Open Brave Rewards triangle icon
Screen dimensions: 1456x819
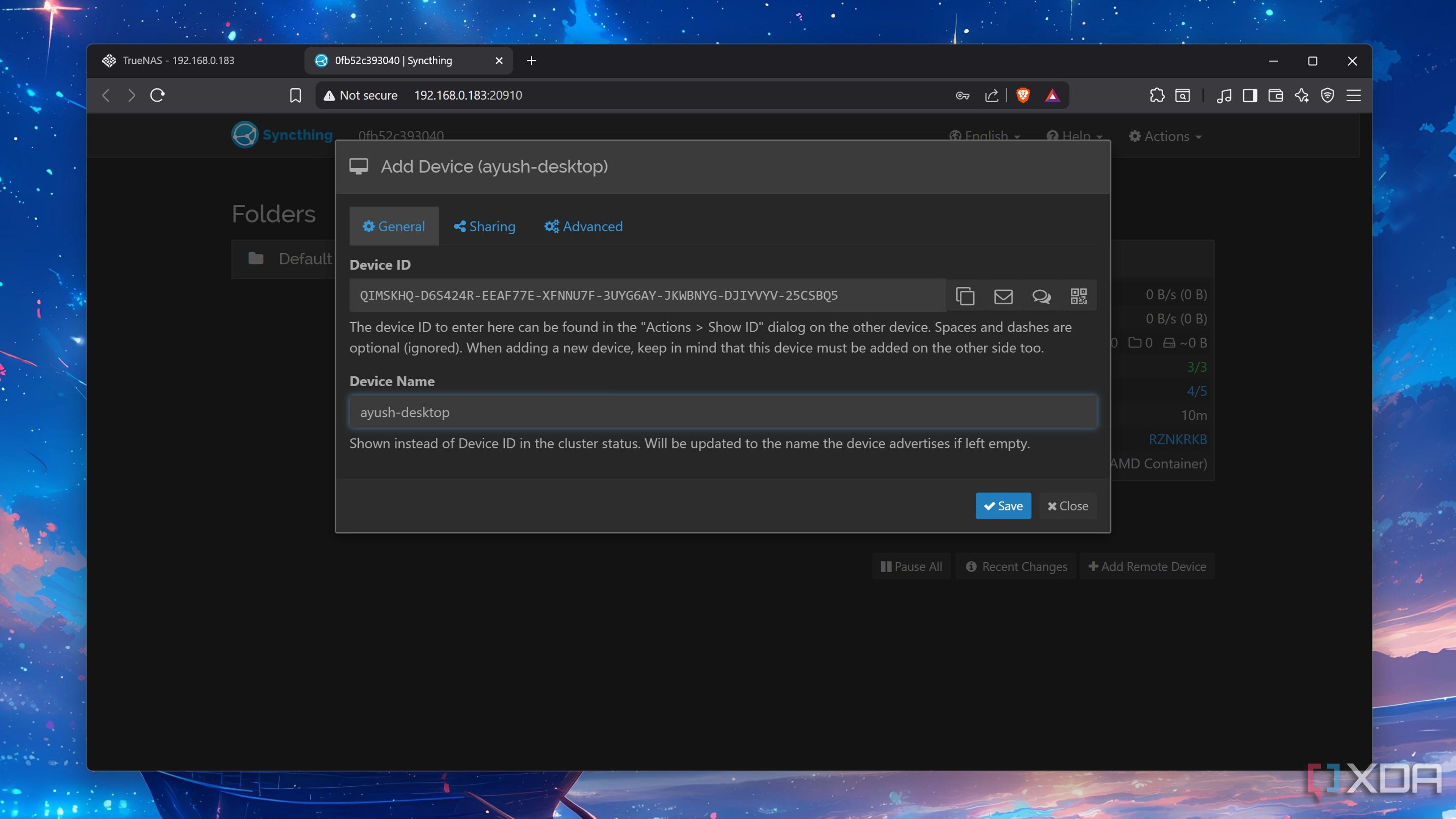[1052, 96]
